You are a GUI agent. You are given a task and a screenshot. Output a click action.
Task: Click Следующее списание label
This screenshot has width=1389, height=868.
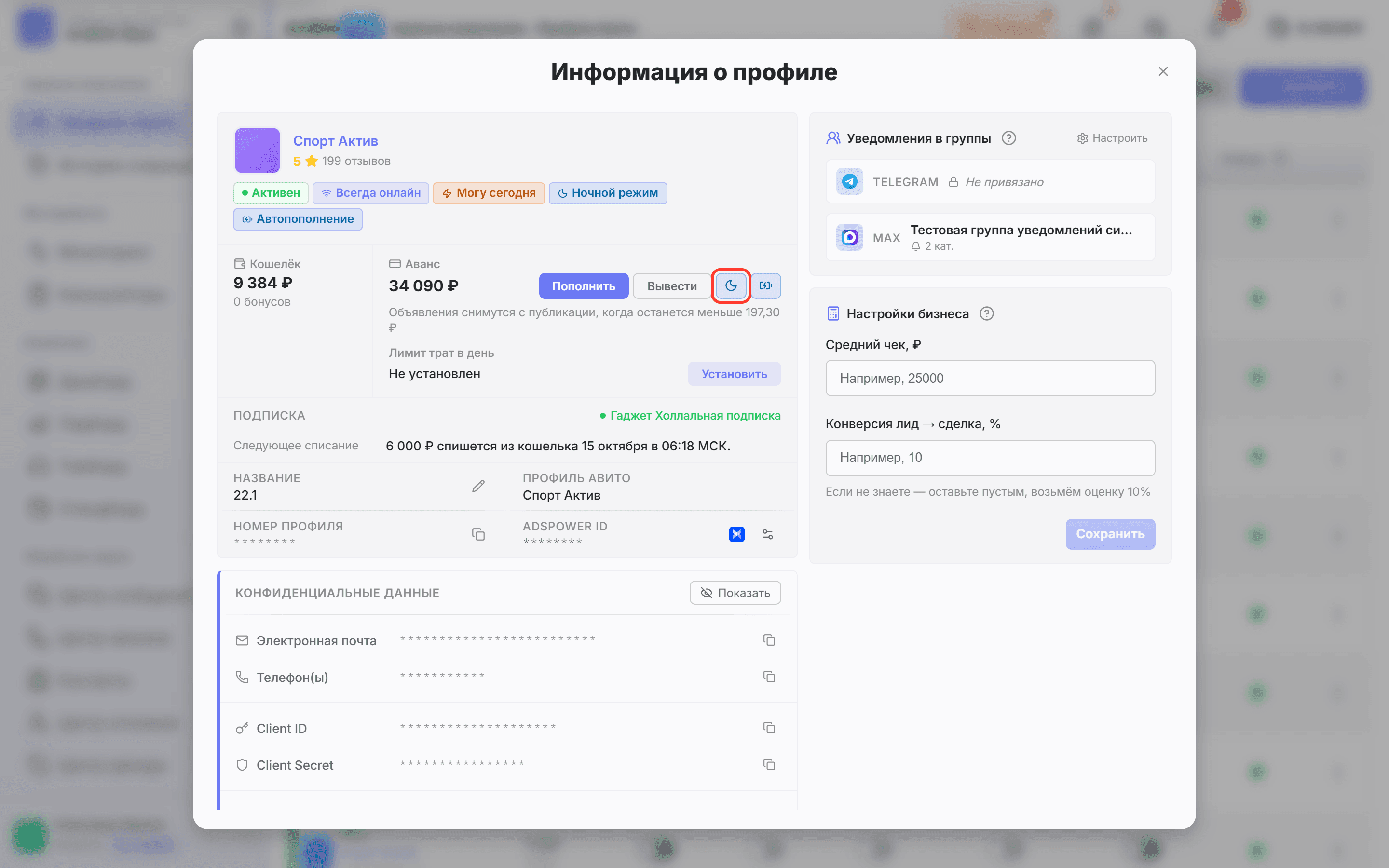pos(296,446)
